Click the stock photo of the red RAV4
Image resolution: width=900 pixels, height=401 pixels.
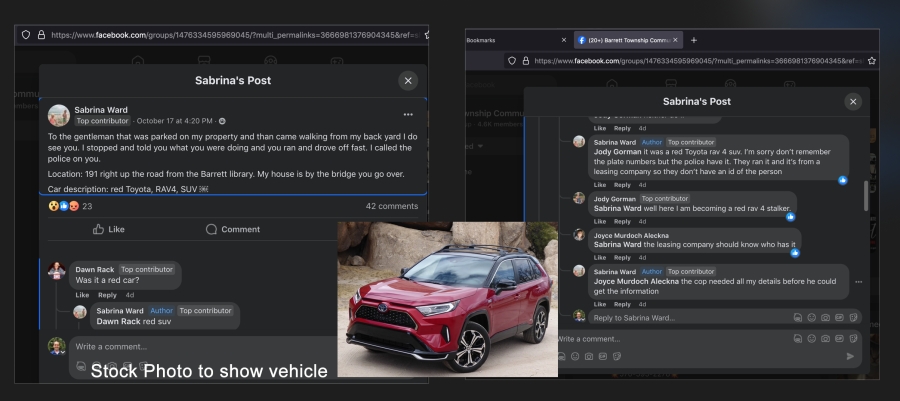447,299
